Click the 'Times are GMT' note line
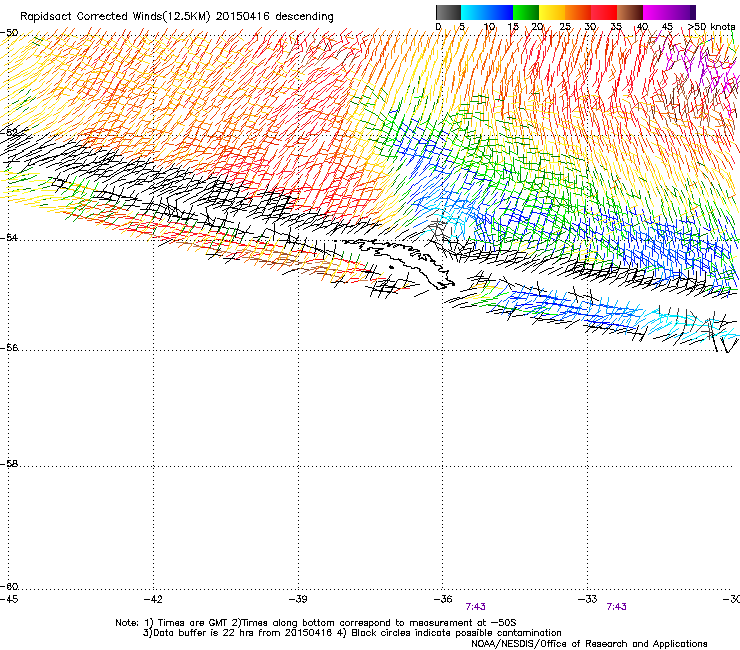740x650 pixels. (316, 623)
